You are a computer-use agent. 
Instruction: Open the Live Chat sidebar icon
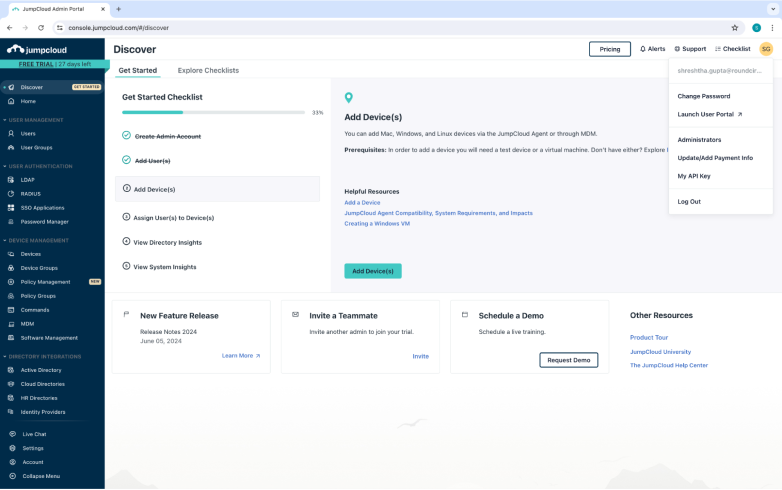click(11, 434)
